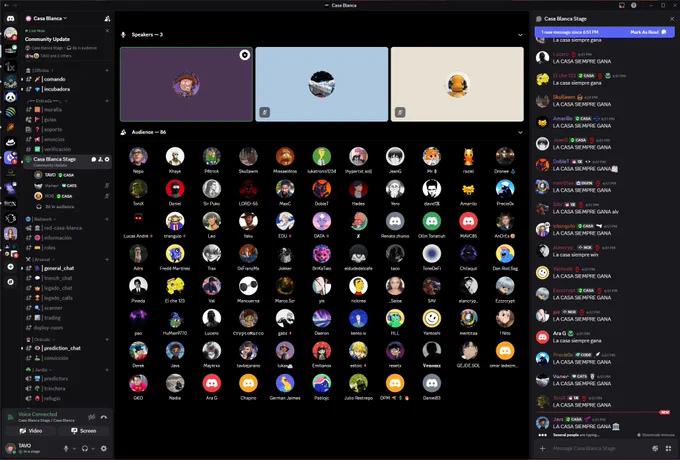Open microphone input options arrow

[x=74, y=449]
